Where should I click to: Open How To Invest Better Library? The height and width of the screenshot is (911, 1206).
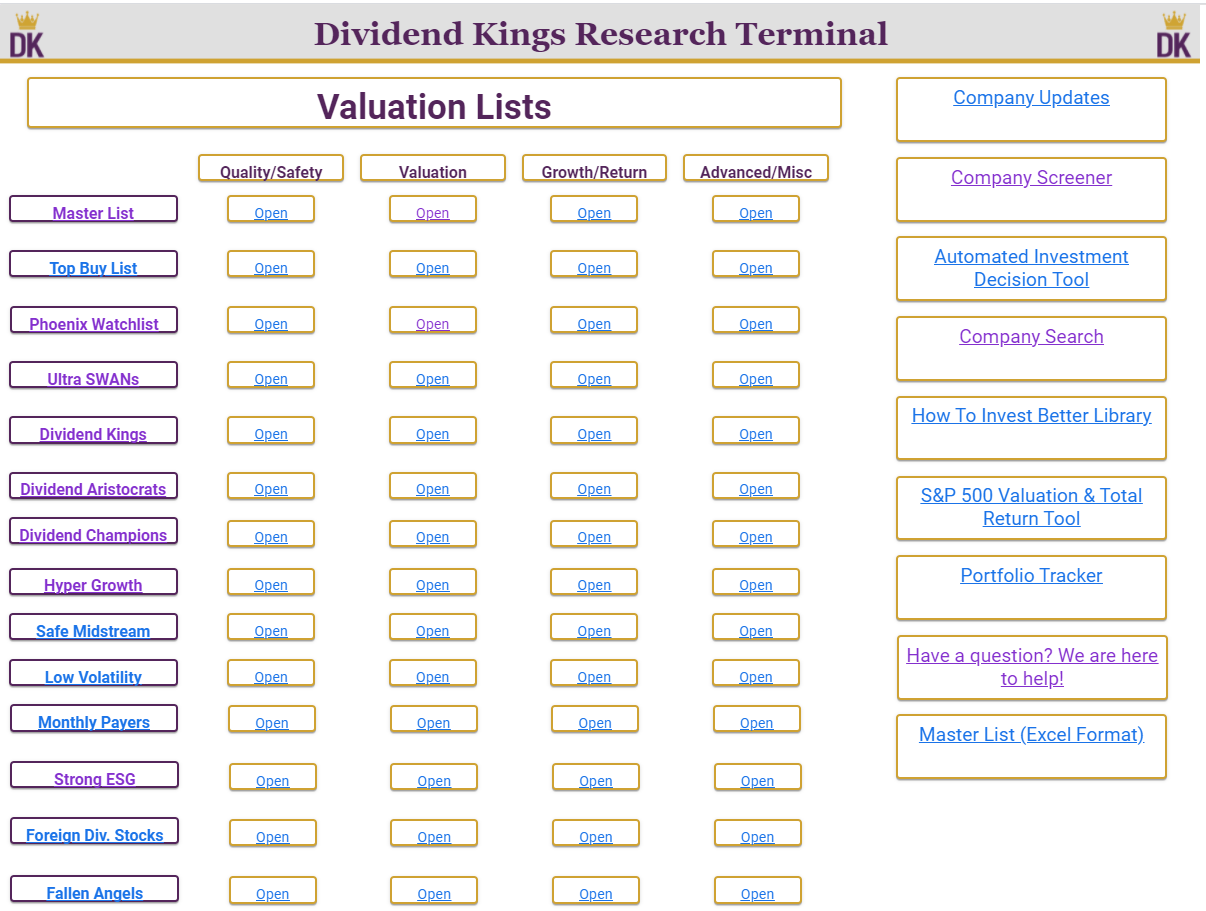tap(1031, 416)
